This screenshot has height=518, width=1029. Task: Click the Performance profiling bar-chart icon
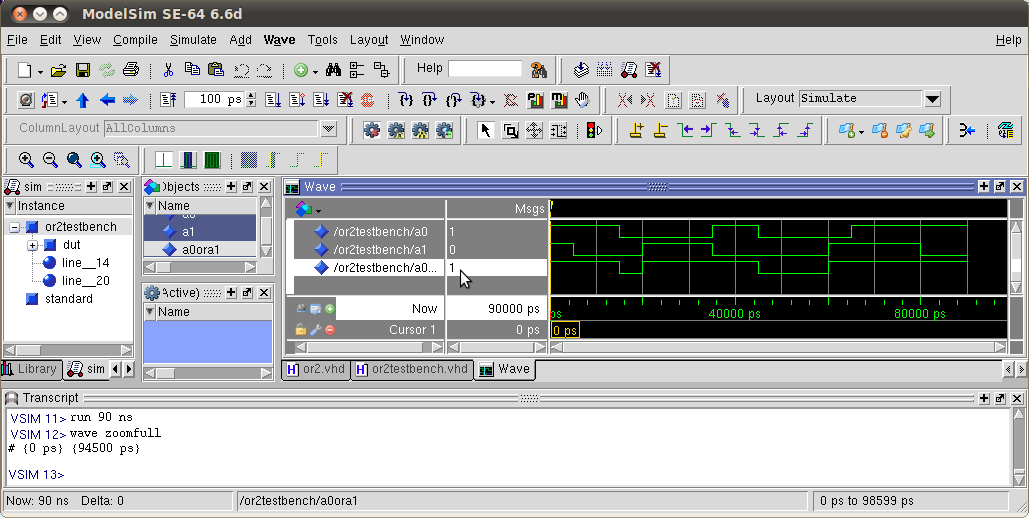click(535, 100)
